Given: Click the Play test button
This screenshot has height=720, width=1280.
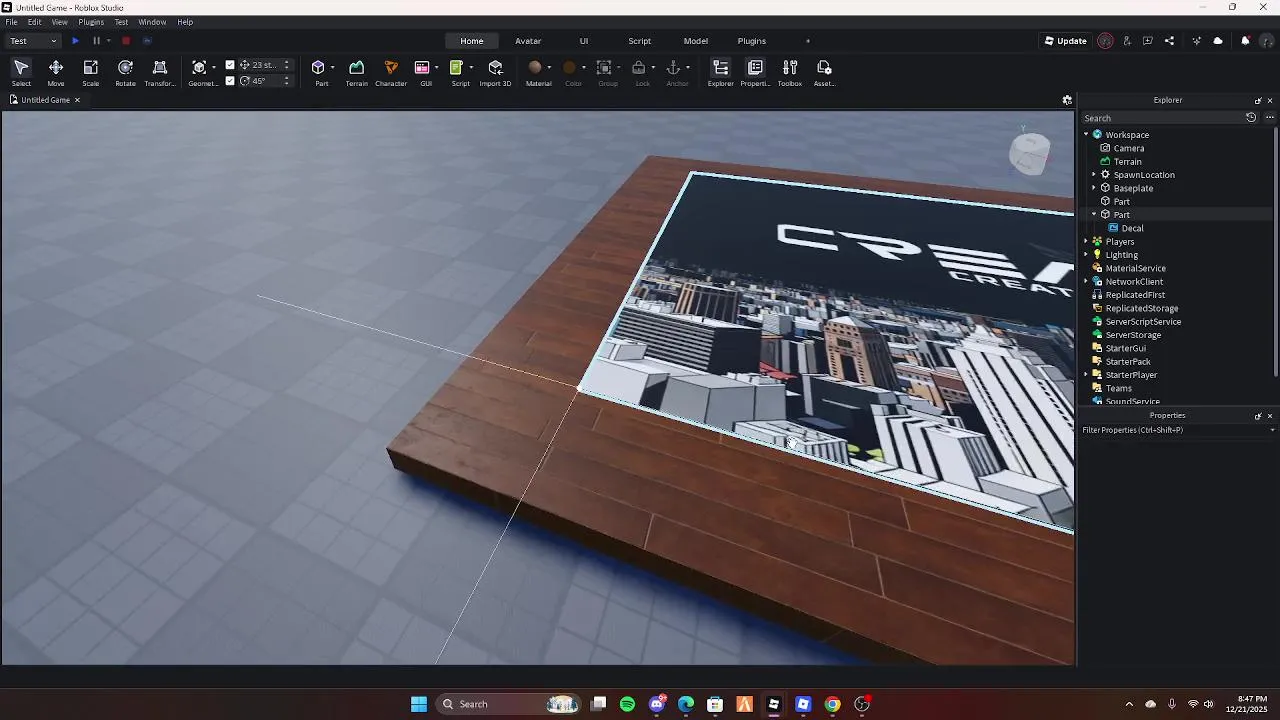Looking at the screenshot, I should click(75, 41).
